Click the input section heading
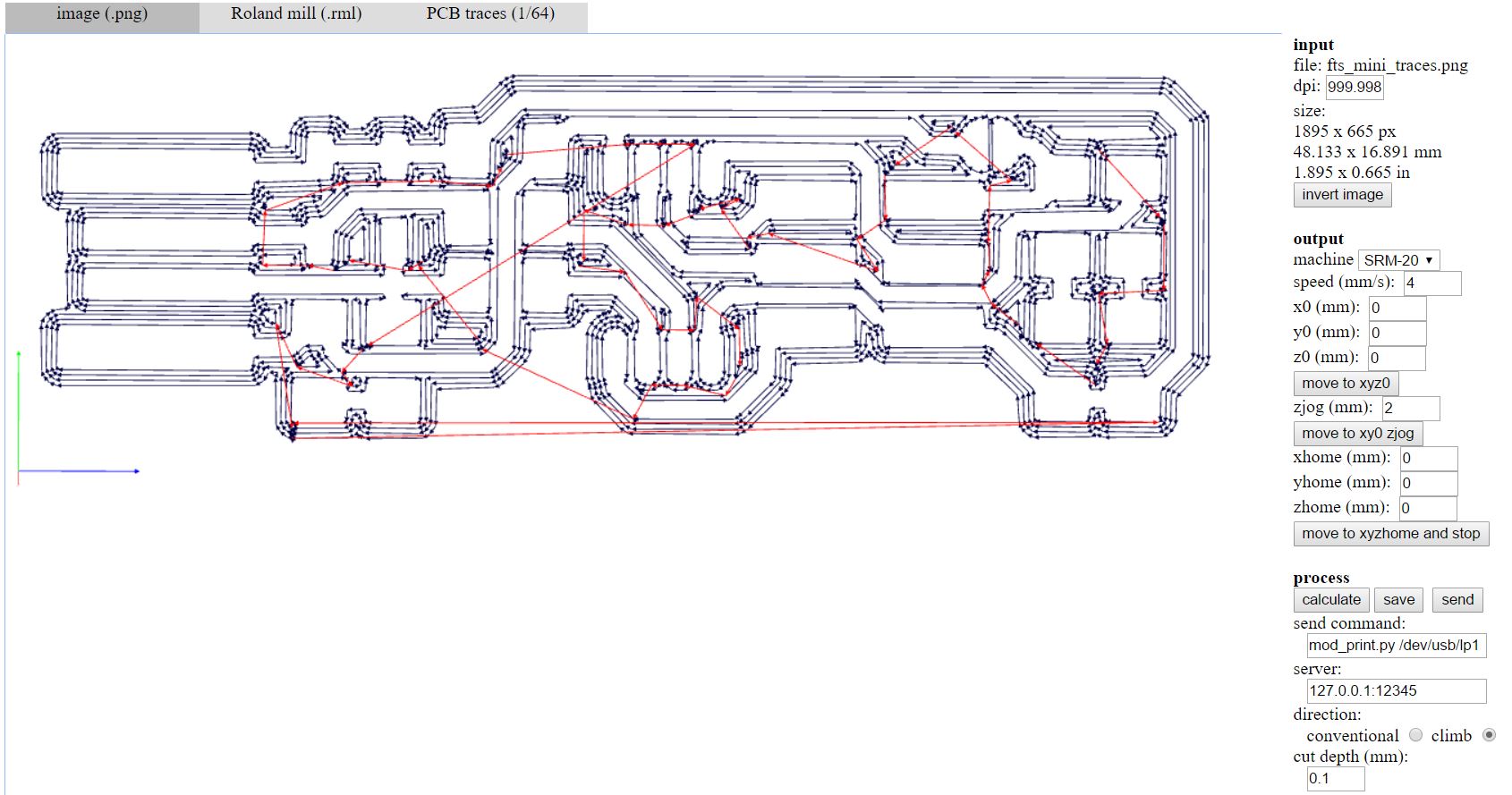 (1313, 45)
